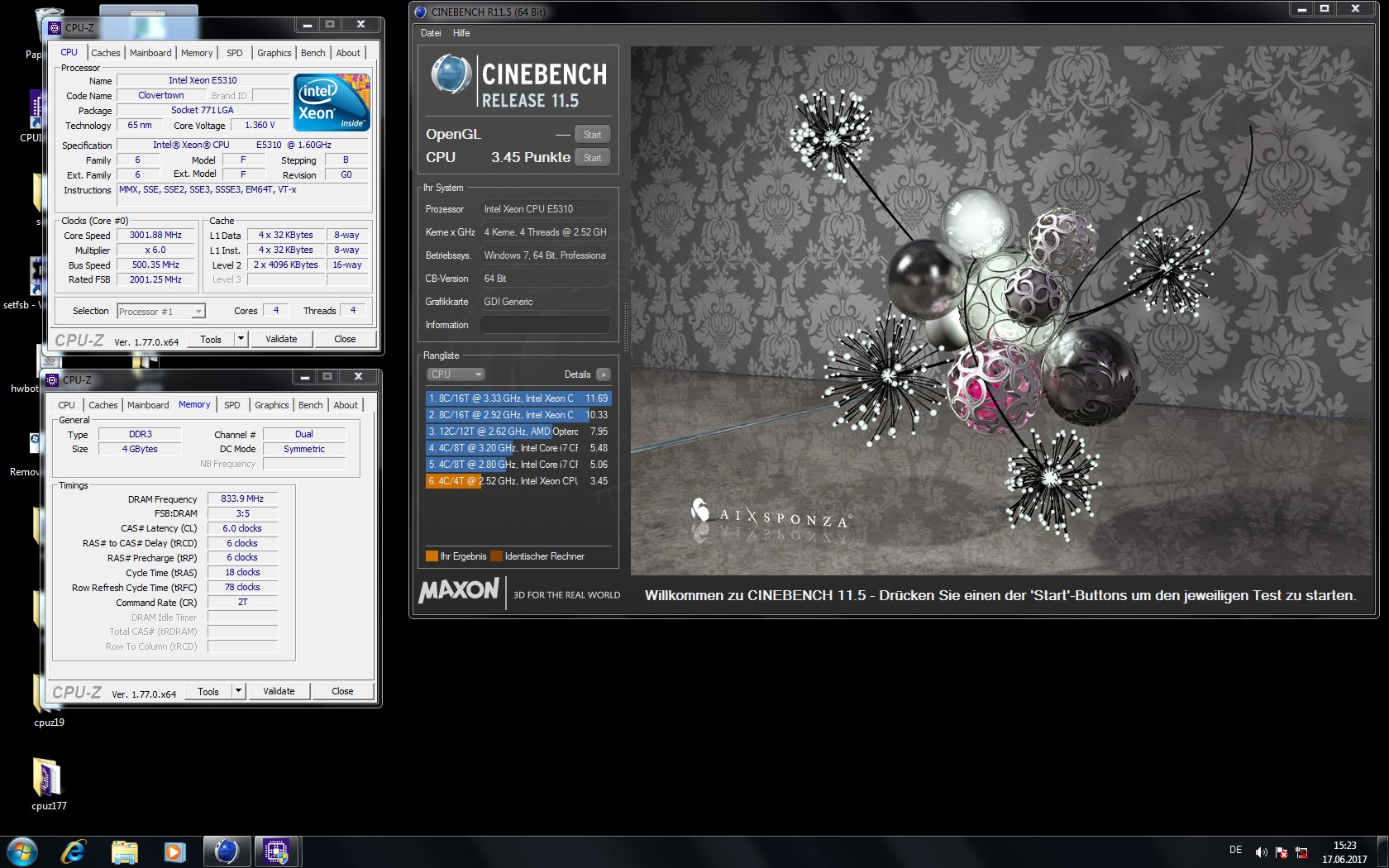Click Identischer Rechner brown legend swatch

coord(496,556)
